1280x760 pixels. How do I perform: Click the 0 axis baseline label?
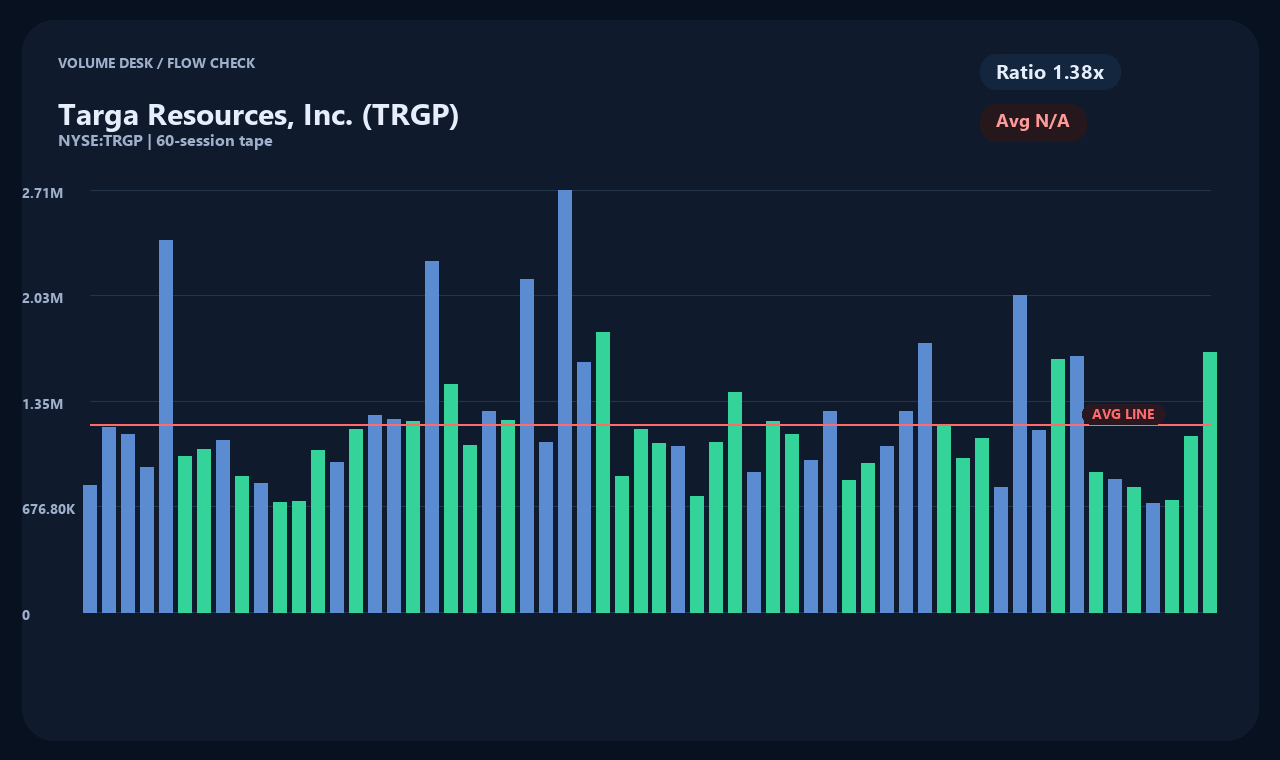26,615
